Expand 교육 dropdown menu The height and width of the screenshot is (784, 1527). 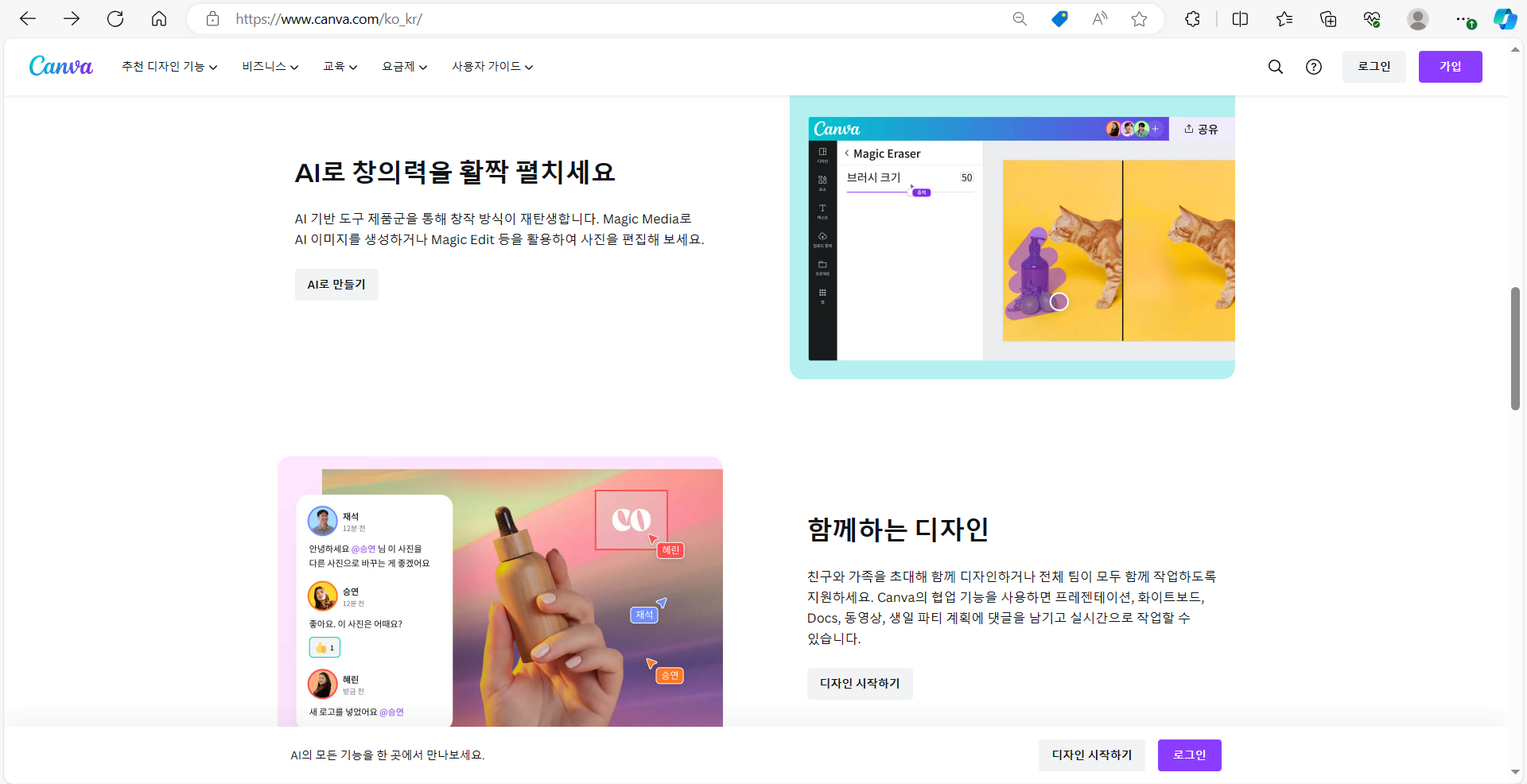pyautogui.click(x=340, y=67)
